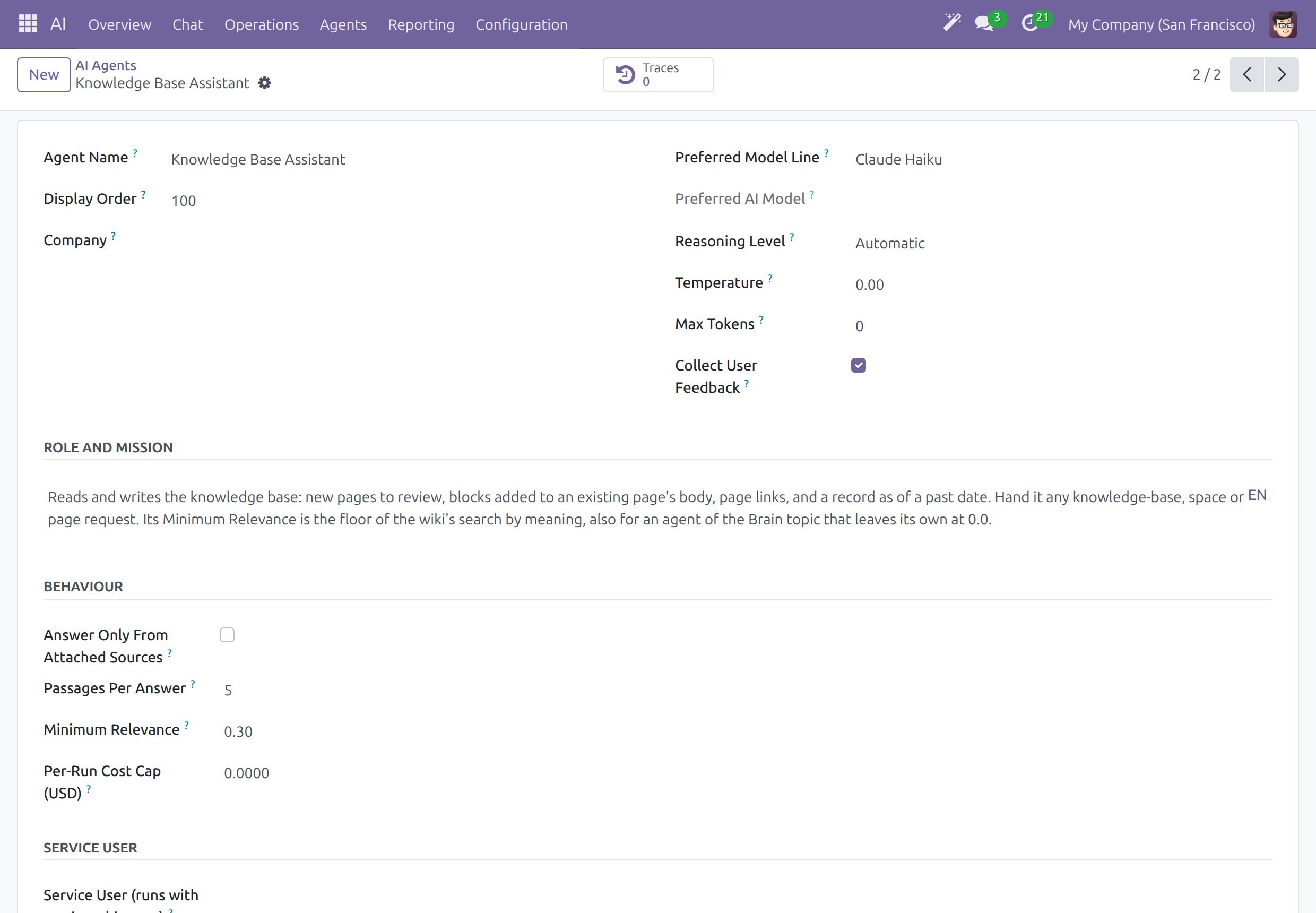This screenshot has height=913, width=1316.
Task: Open the Reporting menu
Action: (421, 24)
